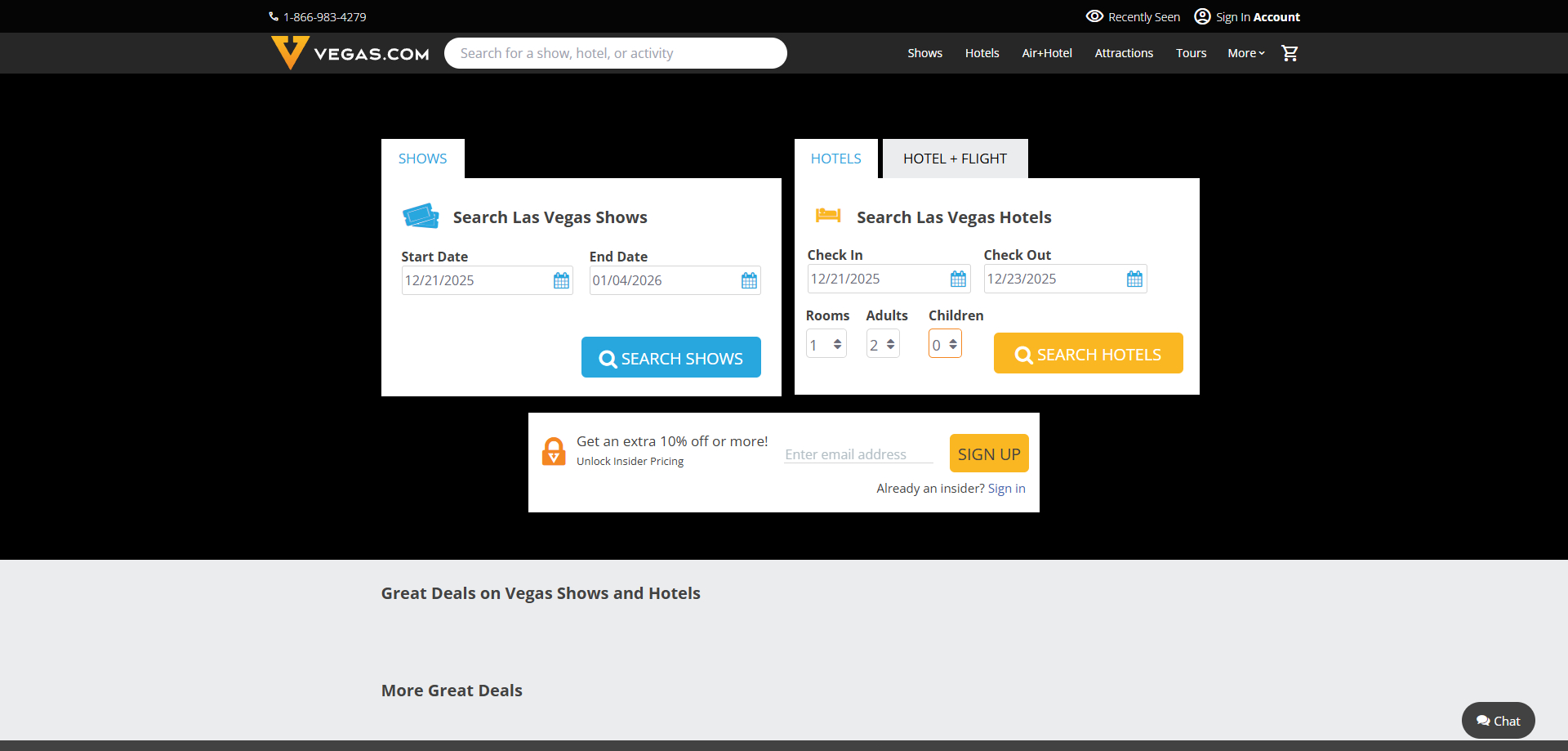
Task: Expand the More navigation menu
Action: [x=1245, y=53]
